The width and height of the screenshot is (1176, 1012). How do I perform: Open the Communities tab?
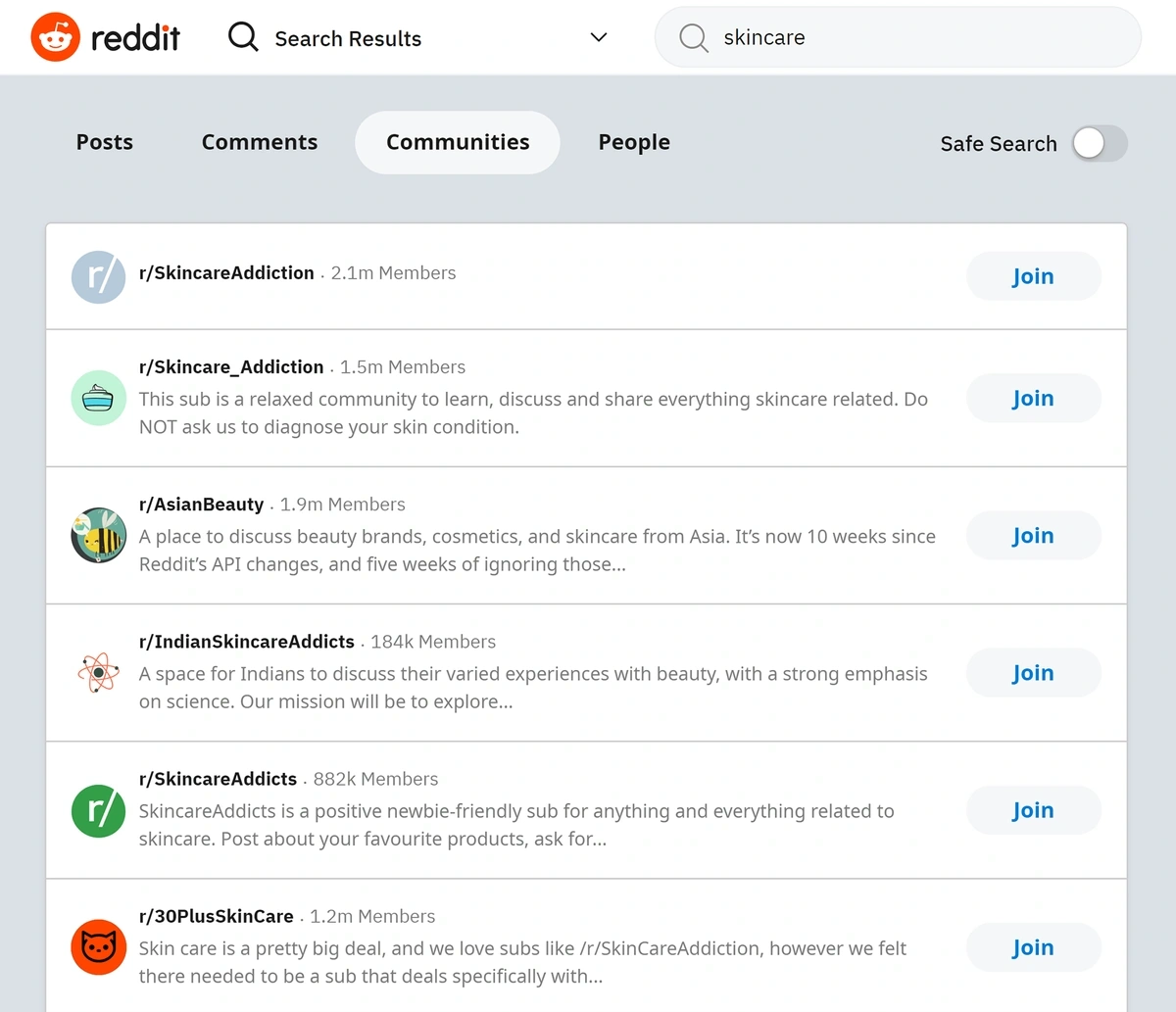pos(458,142)
